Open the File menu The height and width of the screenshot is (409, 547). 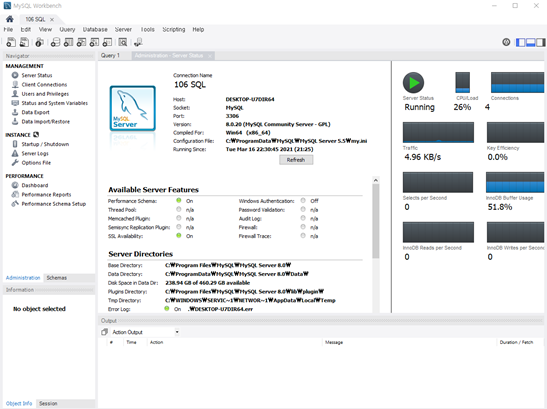tap(8, 29)
